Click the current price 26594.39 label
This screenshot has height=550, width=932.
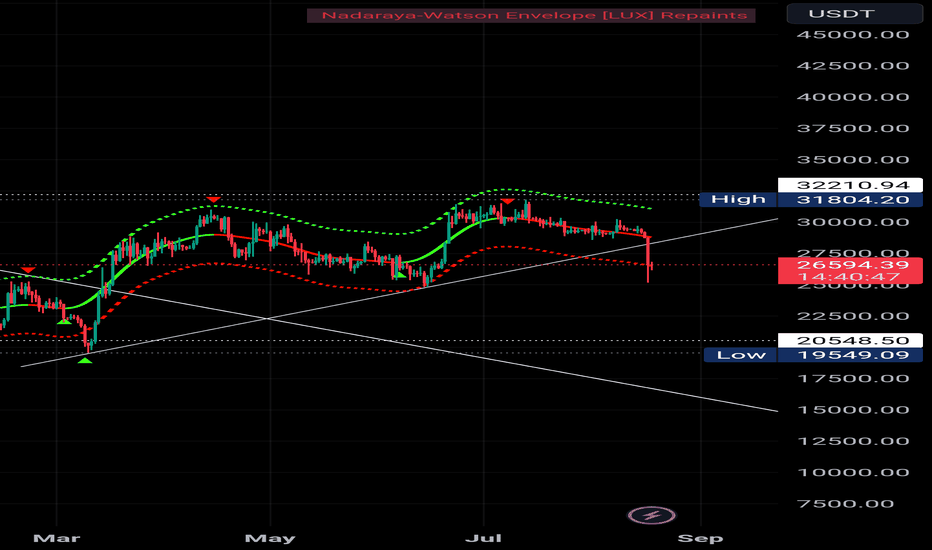click(852, 265)
